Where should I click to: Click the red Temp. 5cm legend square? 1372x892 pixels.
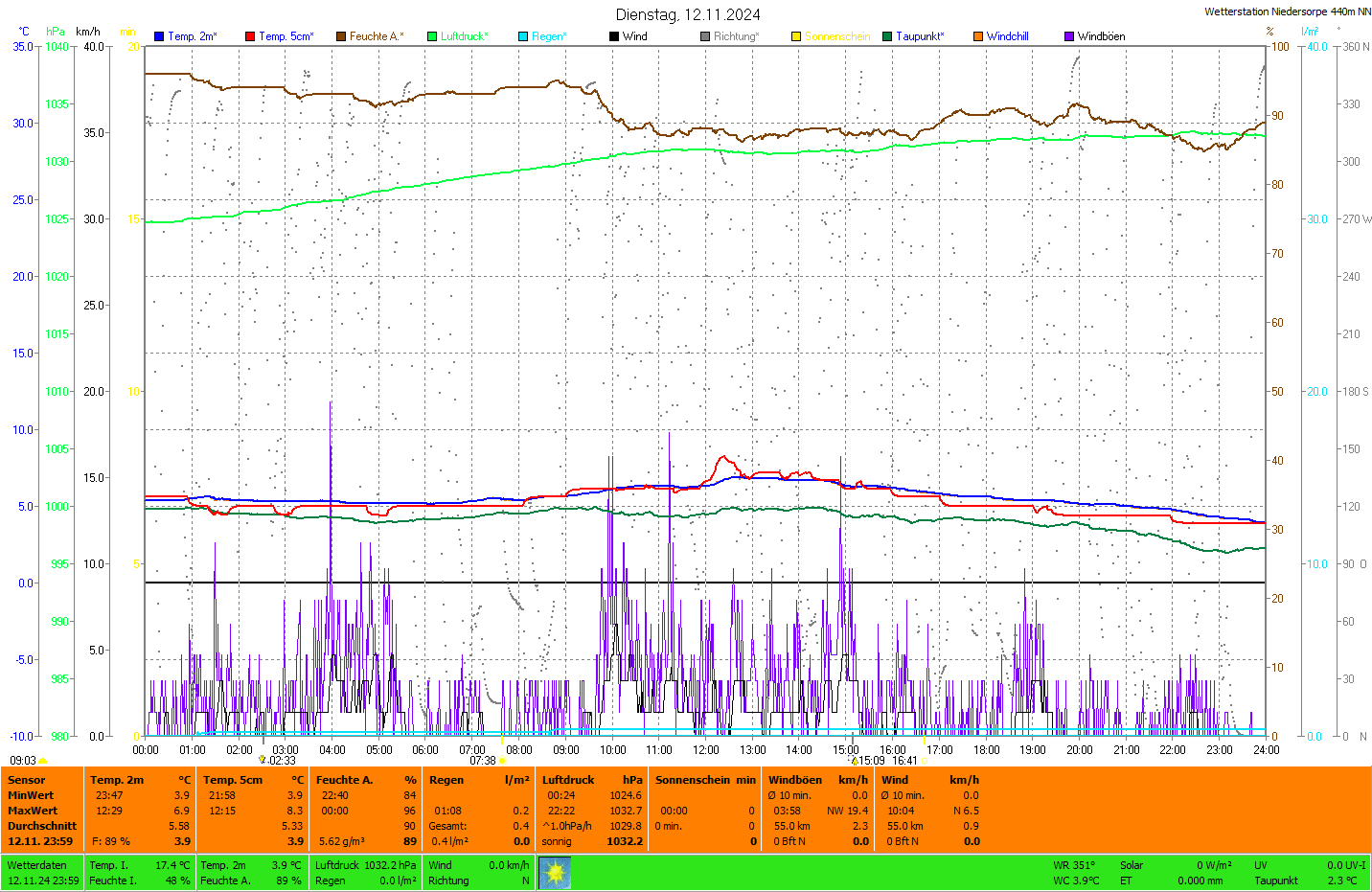pyautogui.click(x=250, y=36)
